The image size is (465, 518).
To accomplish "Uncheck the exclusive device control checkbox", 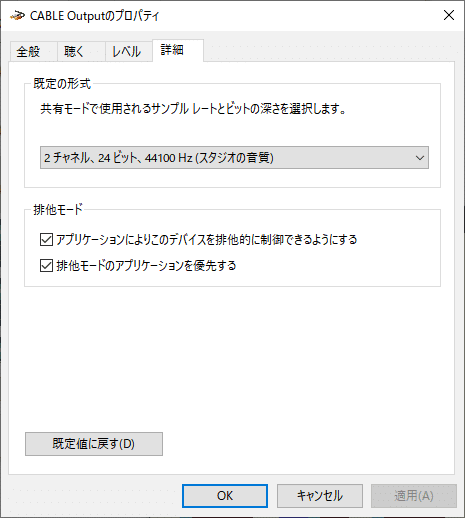I will (x=46, y=240).
